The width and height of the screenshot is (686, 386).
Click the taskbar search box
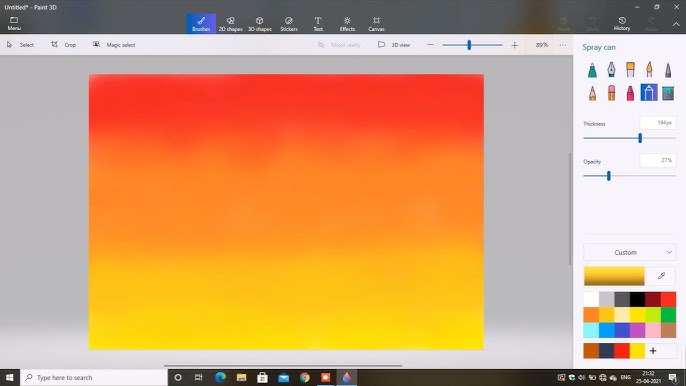[x=94, y=377]
